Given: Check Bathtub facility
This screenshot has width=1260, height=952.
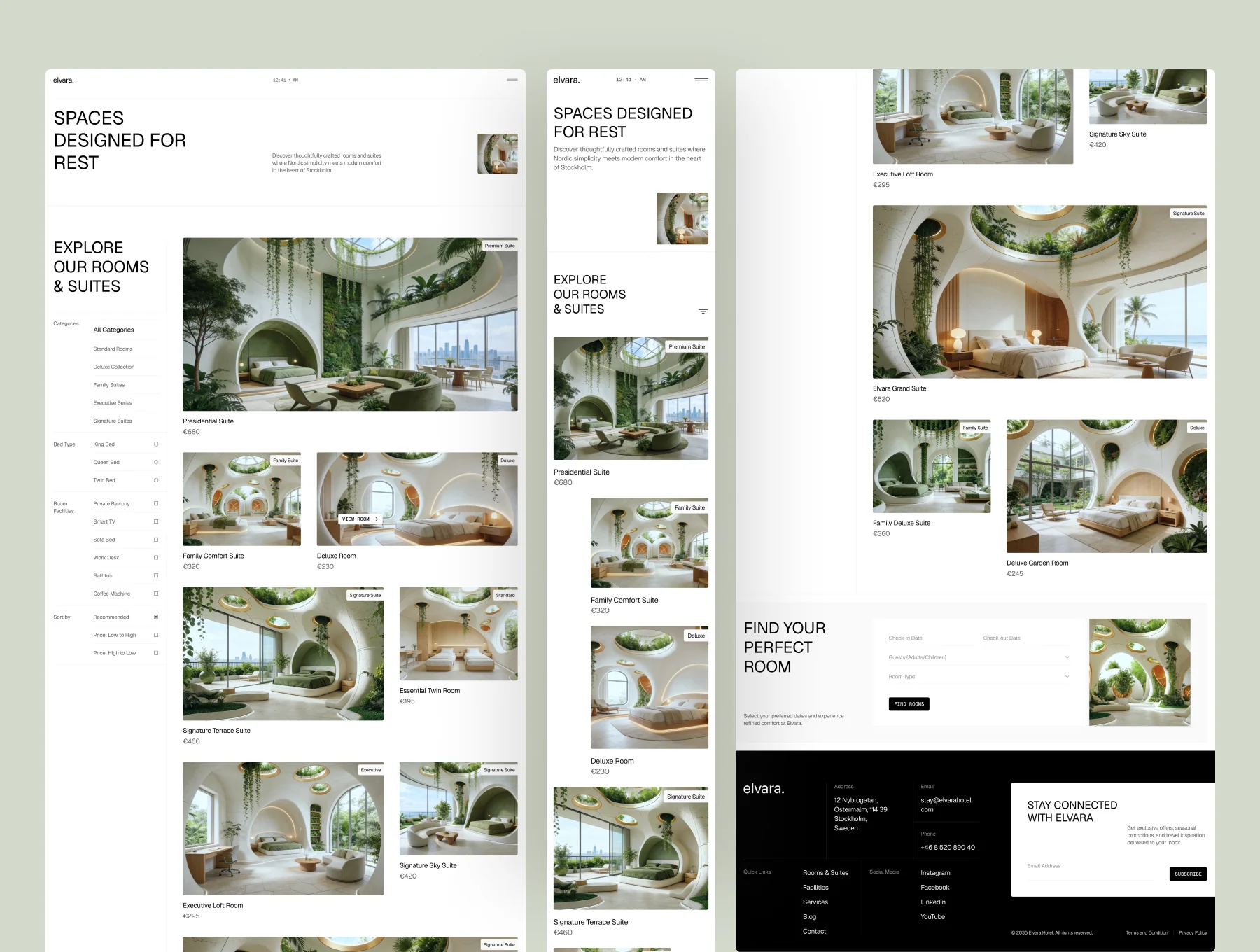Looking at the screenshot, I should coord(156,575).
